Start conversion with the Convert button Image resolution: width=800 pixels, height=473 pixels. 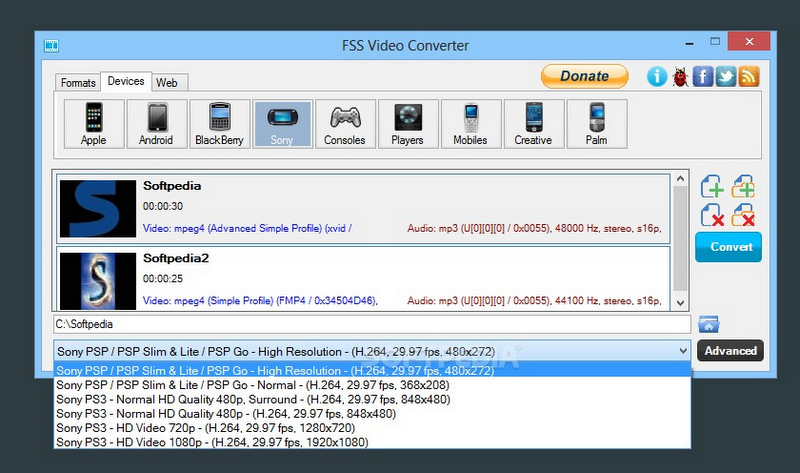coord(729,247)
